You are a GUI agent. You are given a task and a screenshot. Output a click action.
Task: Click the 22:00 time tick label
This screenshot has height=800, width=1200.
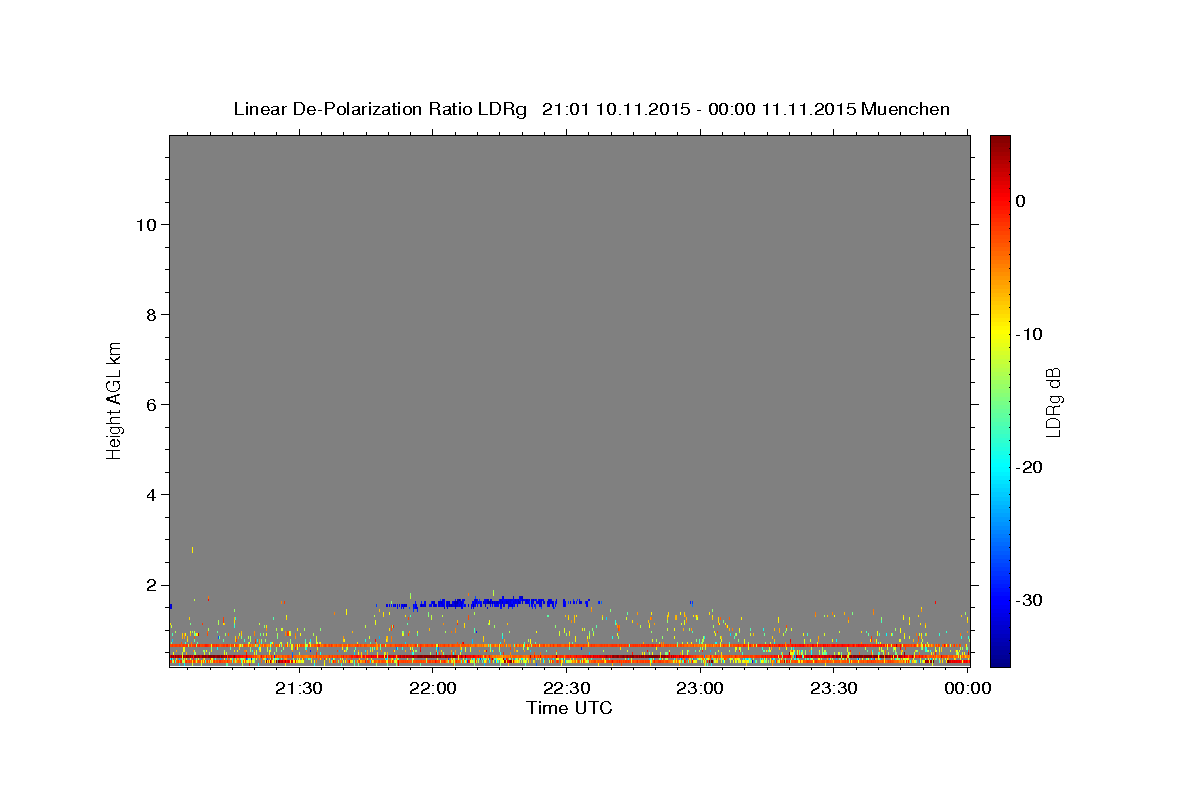(x=432, y=688)
